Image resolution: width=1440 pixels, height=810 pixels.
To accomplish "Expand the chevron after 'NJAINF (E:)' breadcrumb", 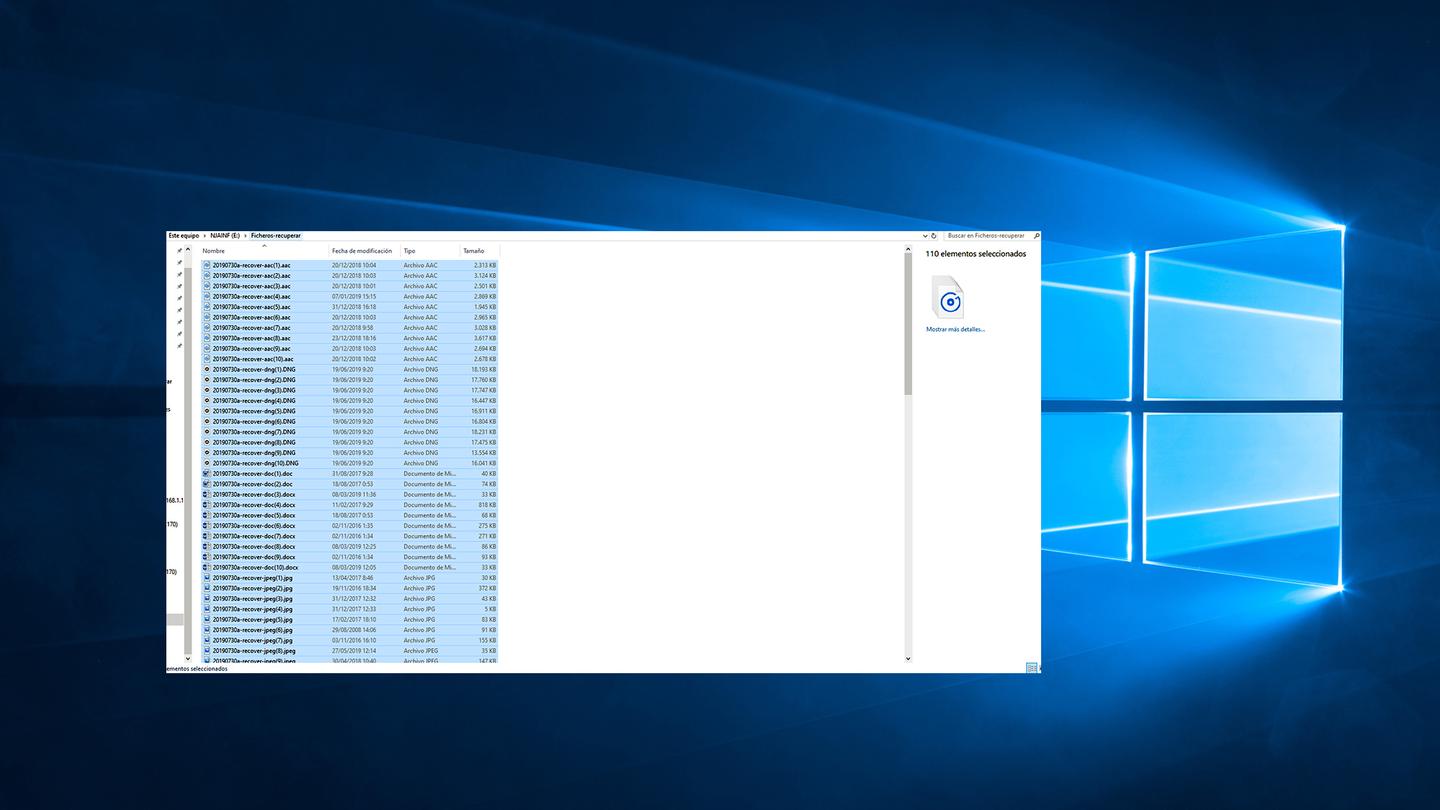I will pos(245,236).
